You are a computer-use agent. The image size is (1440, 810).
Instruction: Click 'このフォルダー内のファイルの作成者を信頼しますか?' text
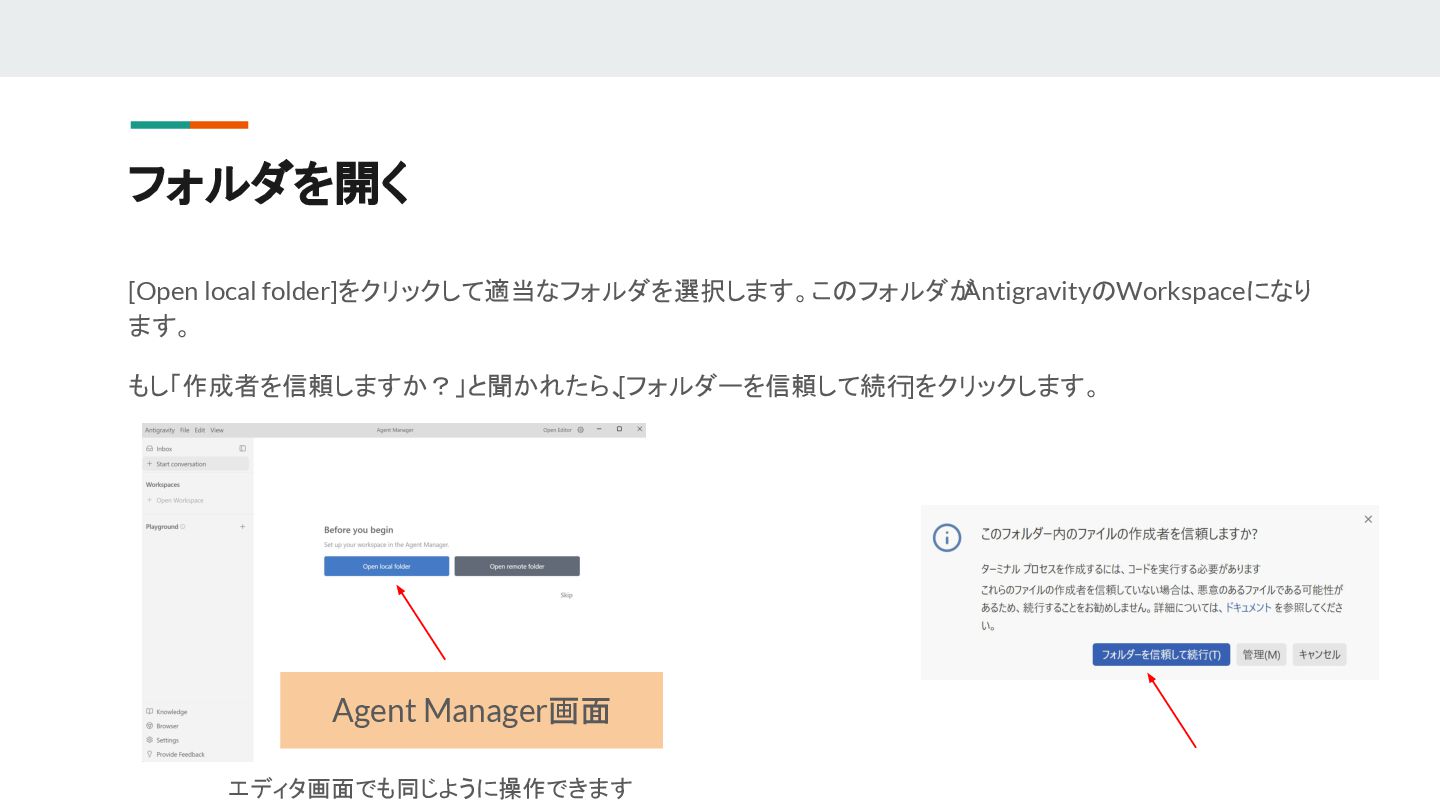point(1119,533)
